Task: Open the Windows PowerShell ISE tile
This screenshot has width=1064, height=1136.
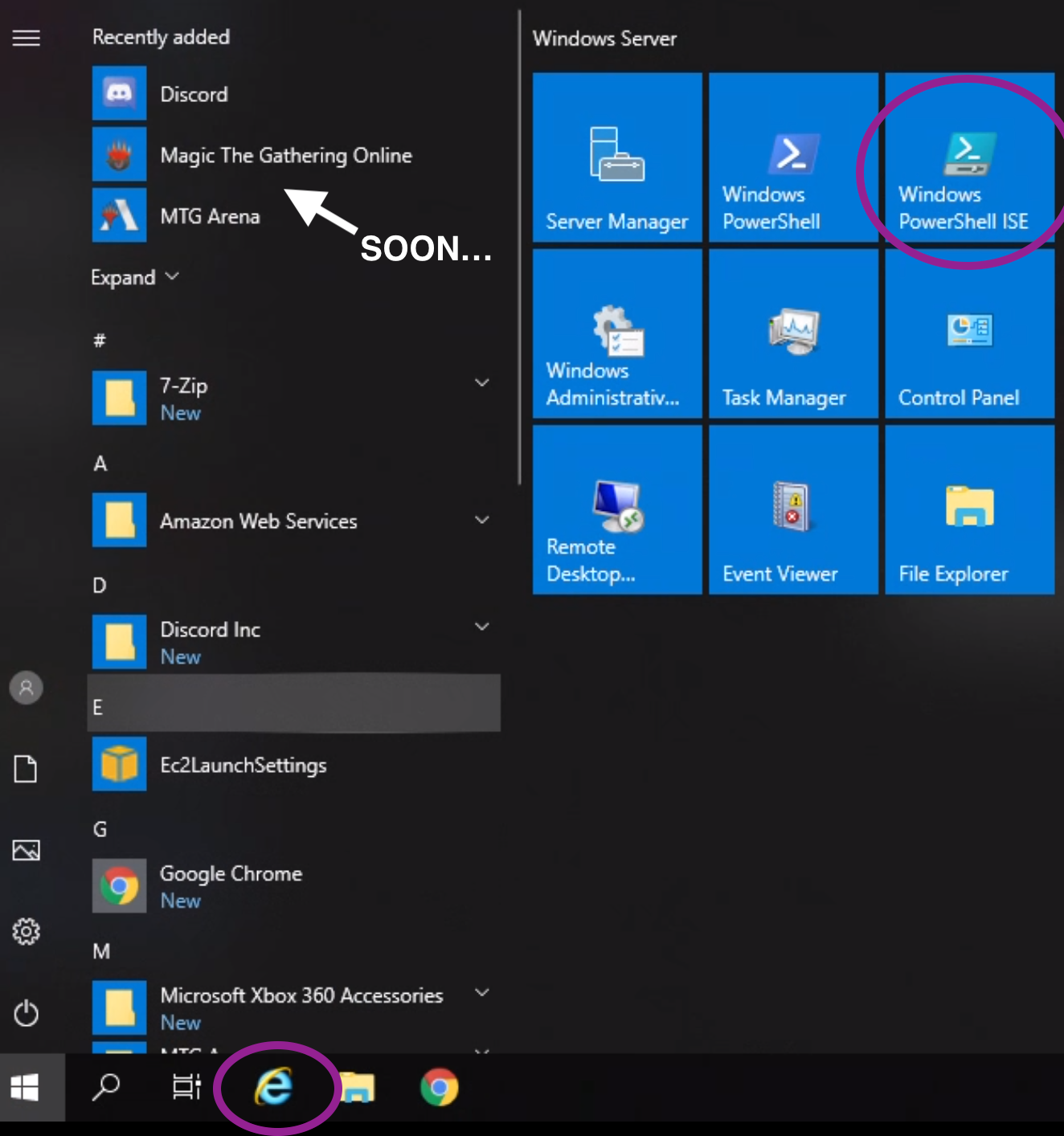Action: [969, 157]
